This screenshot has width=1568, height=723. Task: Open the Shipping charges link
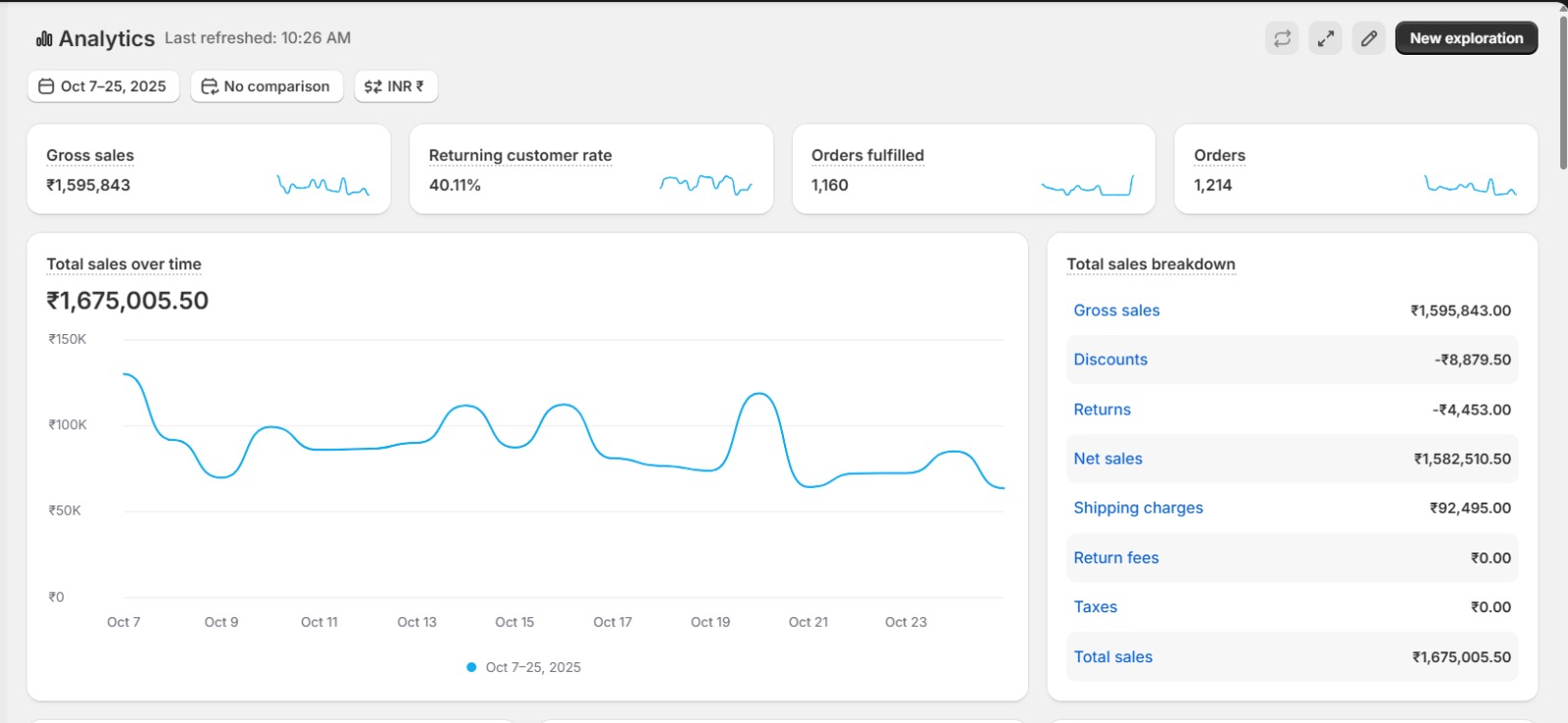click(1138, 507)
